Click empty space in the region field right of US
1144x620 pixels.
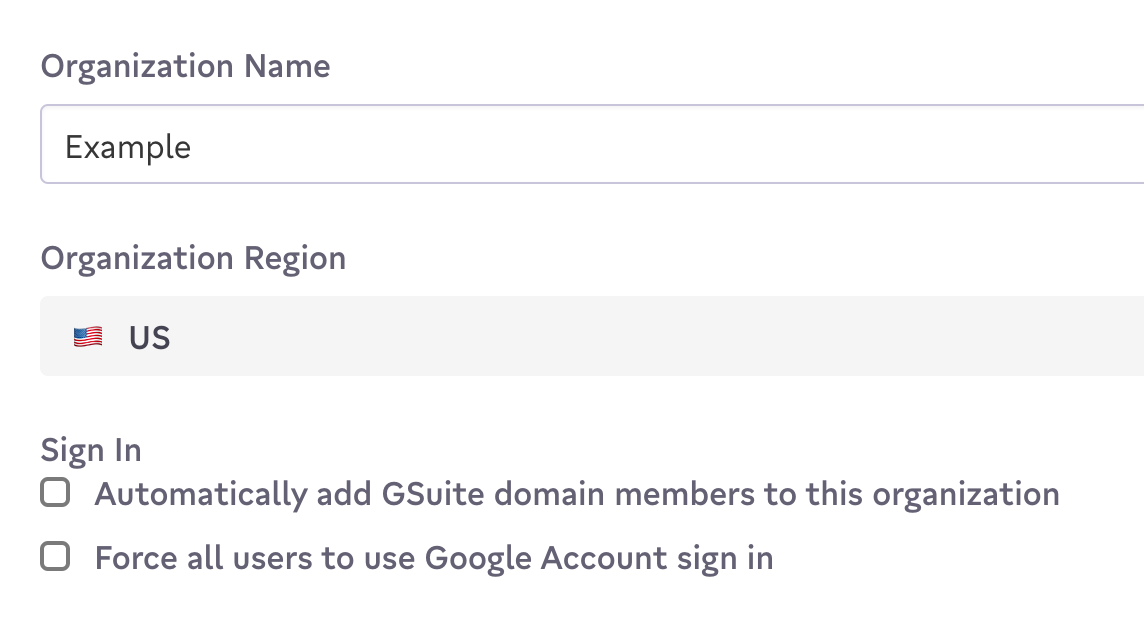click(650, 337)
